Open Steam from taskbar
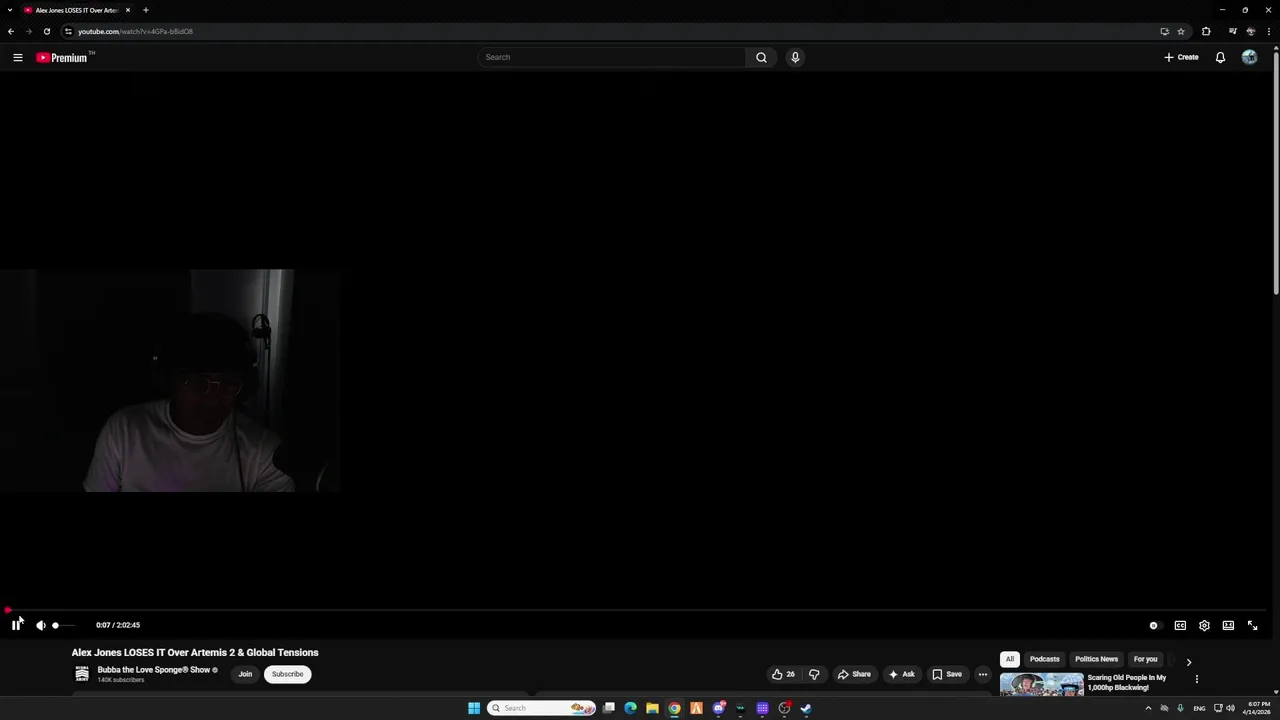 806,708
